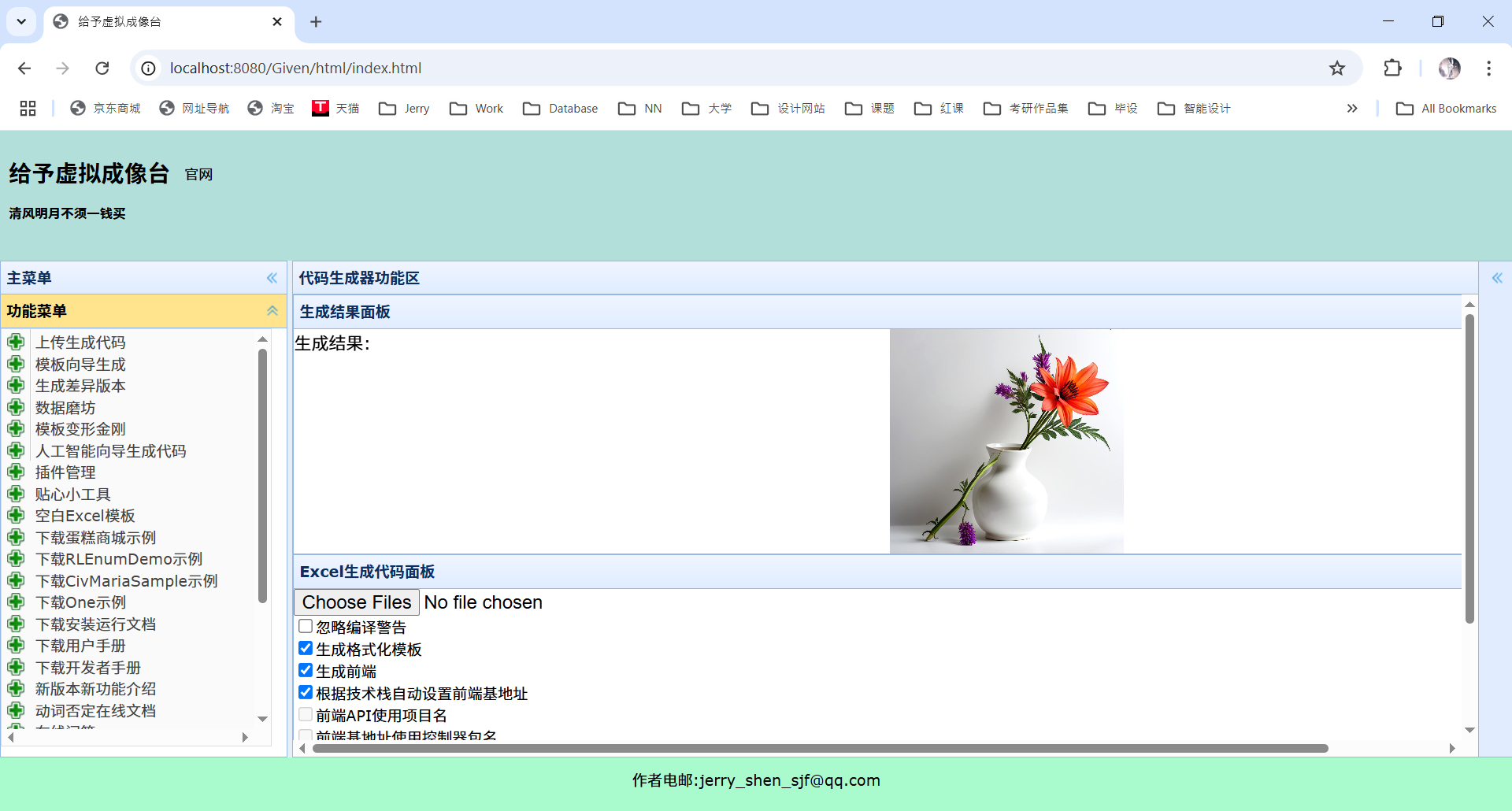
Task: Click the Choose Files button
Action: coord(355,602)
